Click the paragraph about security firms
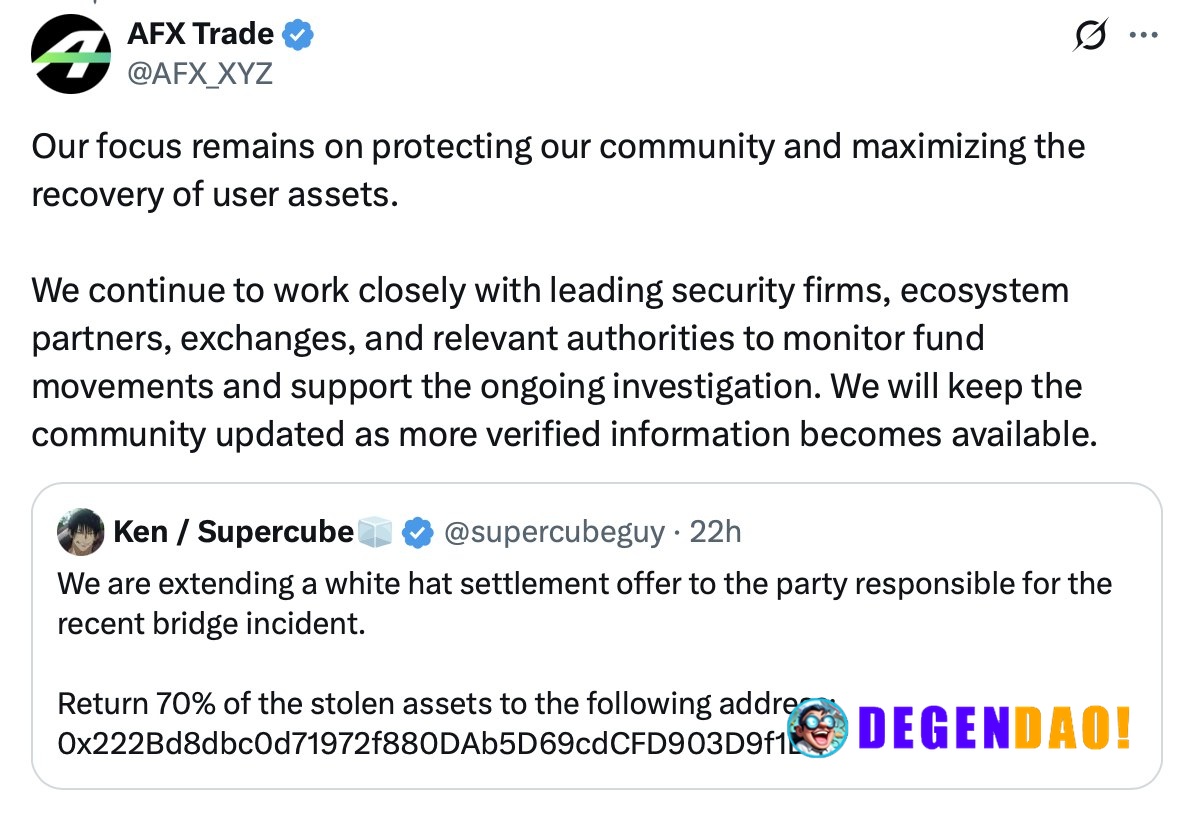Screen dimensions: 1188x814 coord(564,362)
